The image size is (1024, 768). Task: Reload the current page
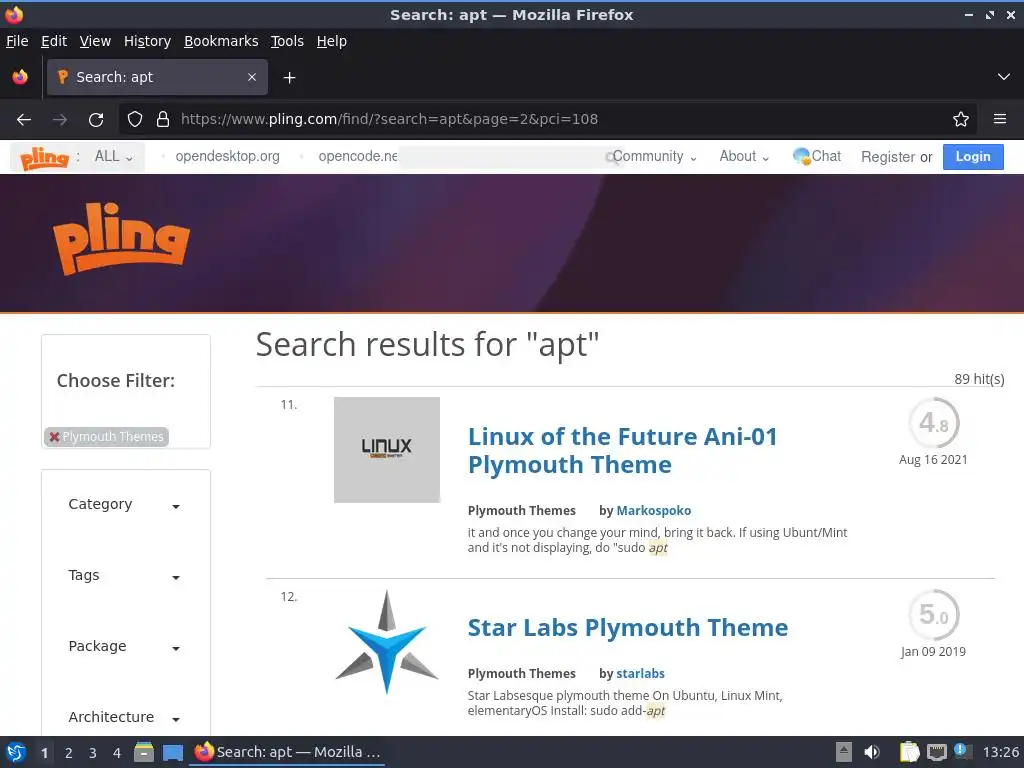(x=96, y=120)
